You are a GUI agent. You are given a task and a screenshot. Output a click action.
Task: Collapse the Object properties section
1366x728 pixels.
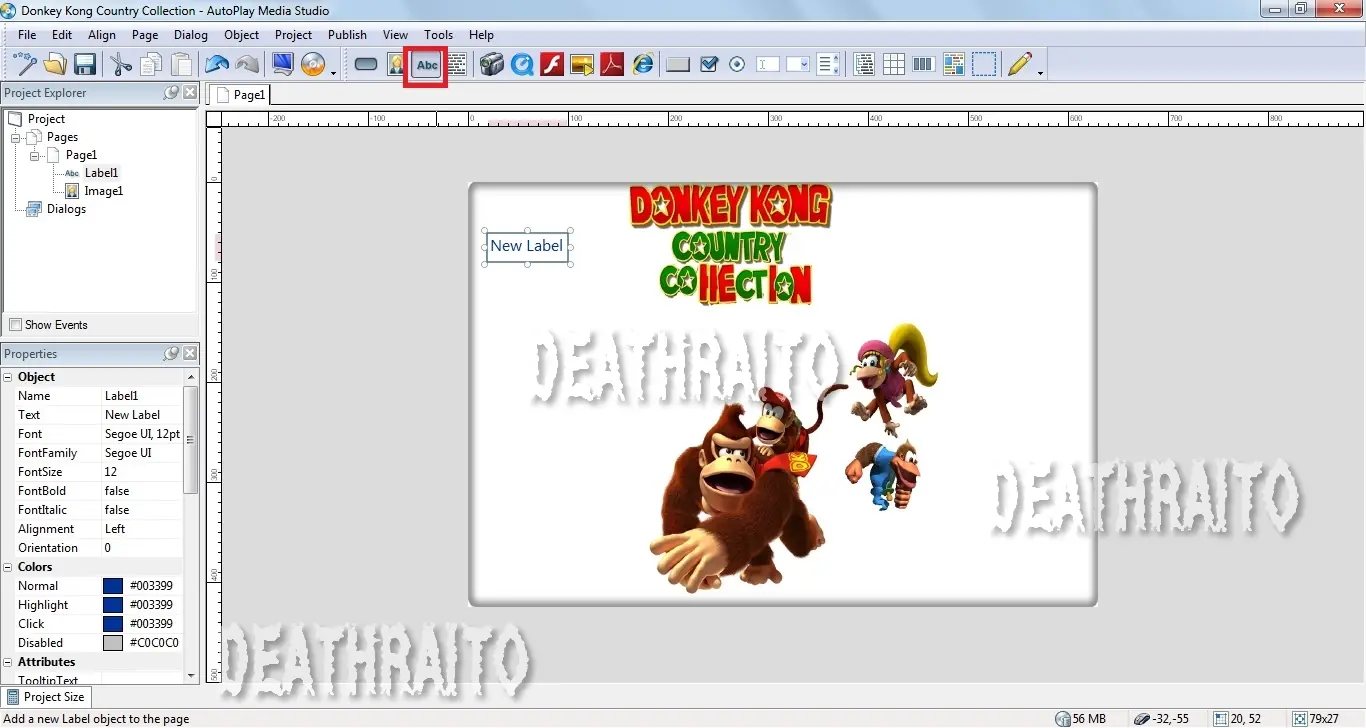(x=8, y=377)
